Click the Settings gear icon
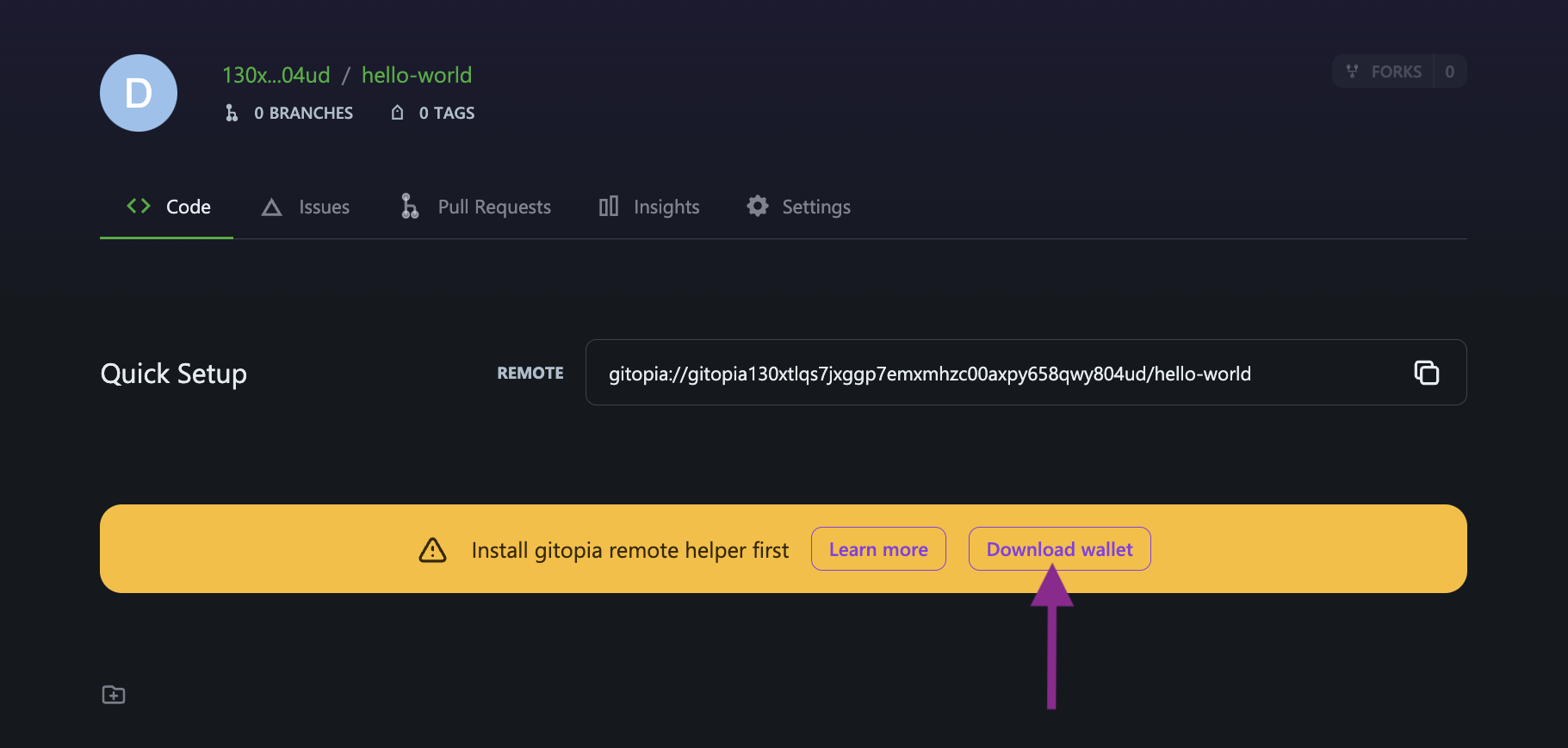The width and height of the screenshot is (1568, 748). pos(758,206)
